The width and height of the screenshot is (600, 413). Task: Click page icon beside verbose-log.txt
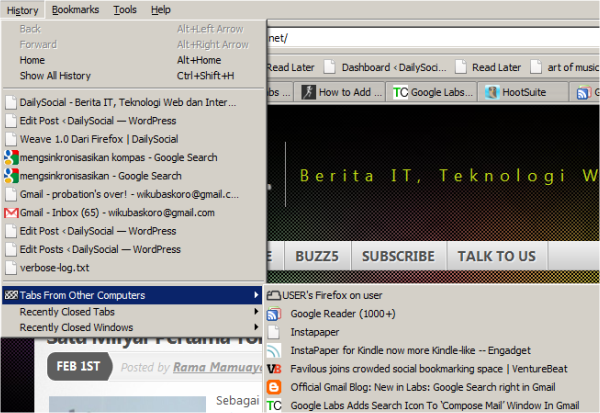coord(11,268)
